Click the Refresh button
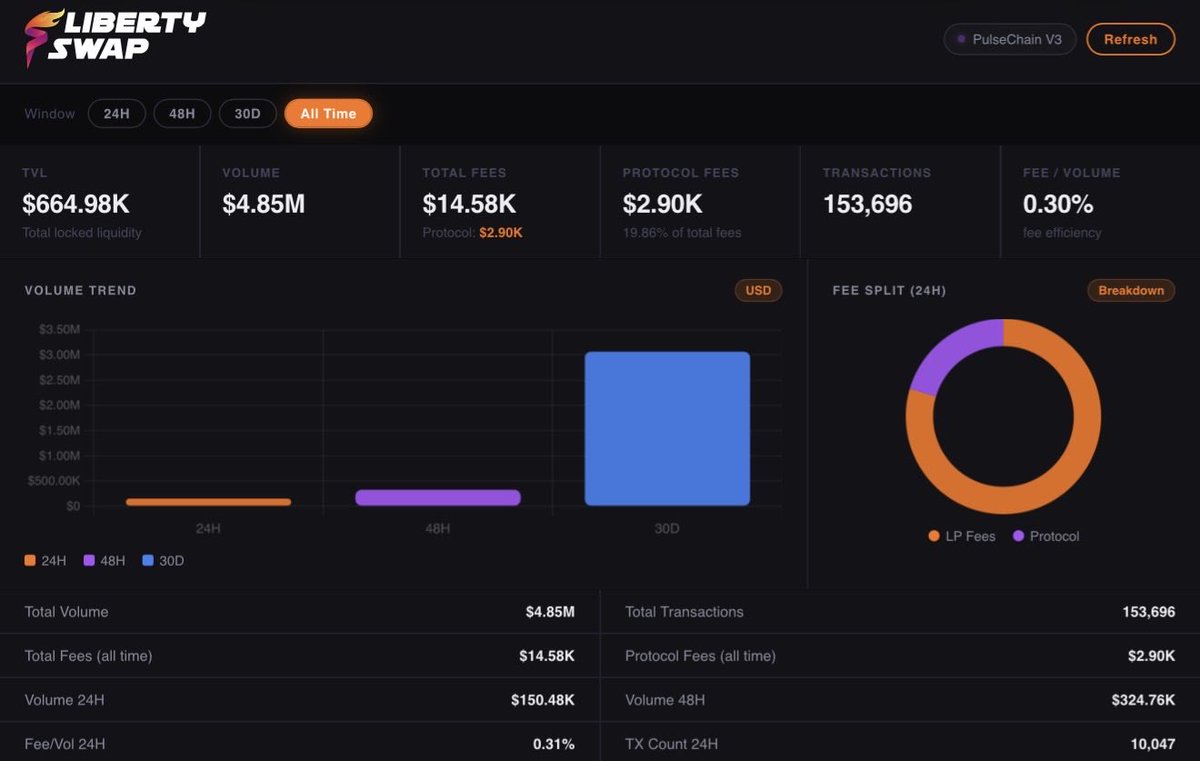 [1130, 40]
